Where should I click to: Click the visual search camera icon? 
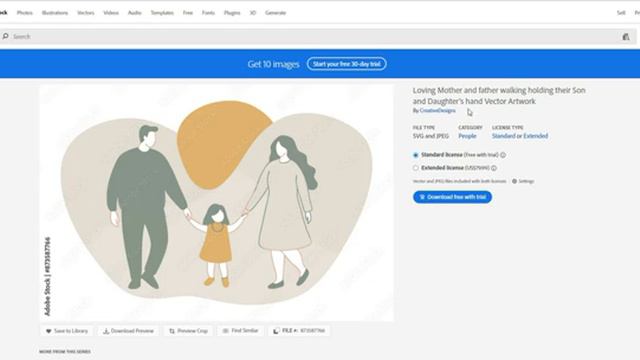pos(626,37)
